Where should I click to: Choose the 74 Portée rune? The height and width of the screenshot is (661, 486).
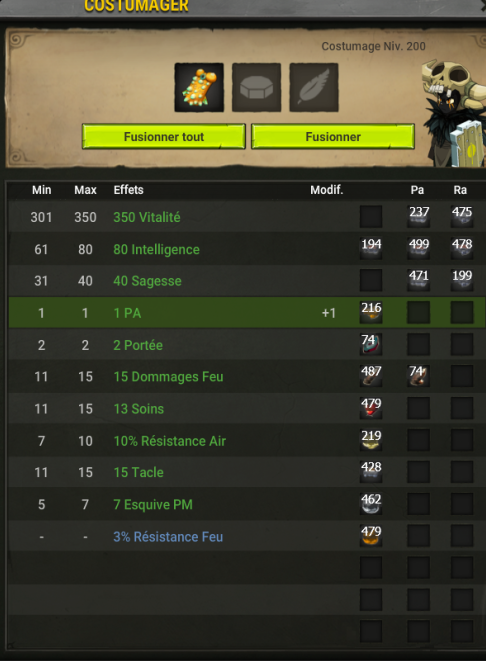tap(371, 344)
